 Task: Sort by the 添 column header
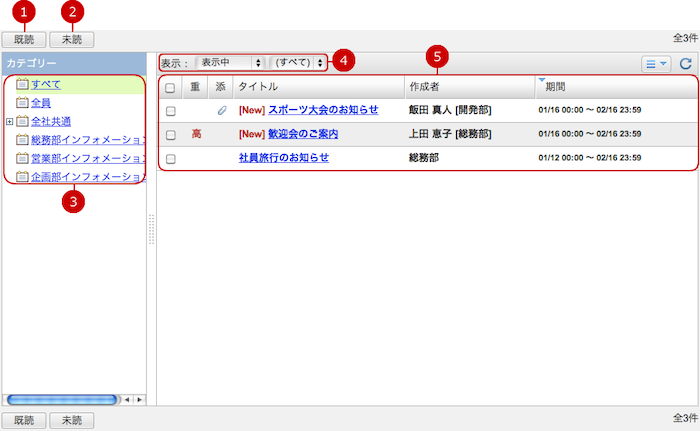pyautogui.click(x=221, y=87)
